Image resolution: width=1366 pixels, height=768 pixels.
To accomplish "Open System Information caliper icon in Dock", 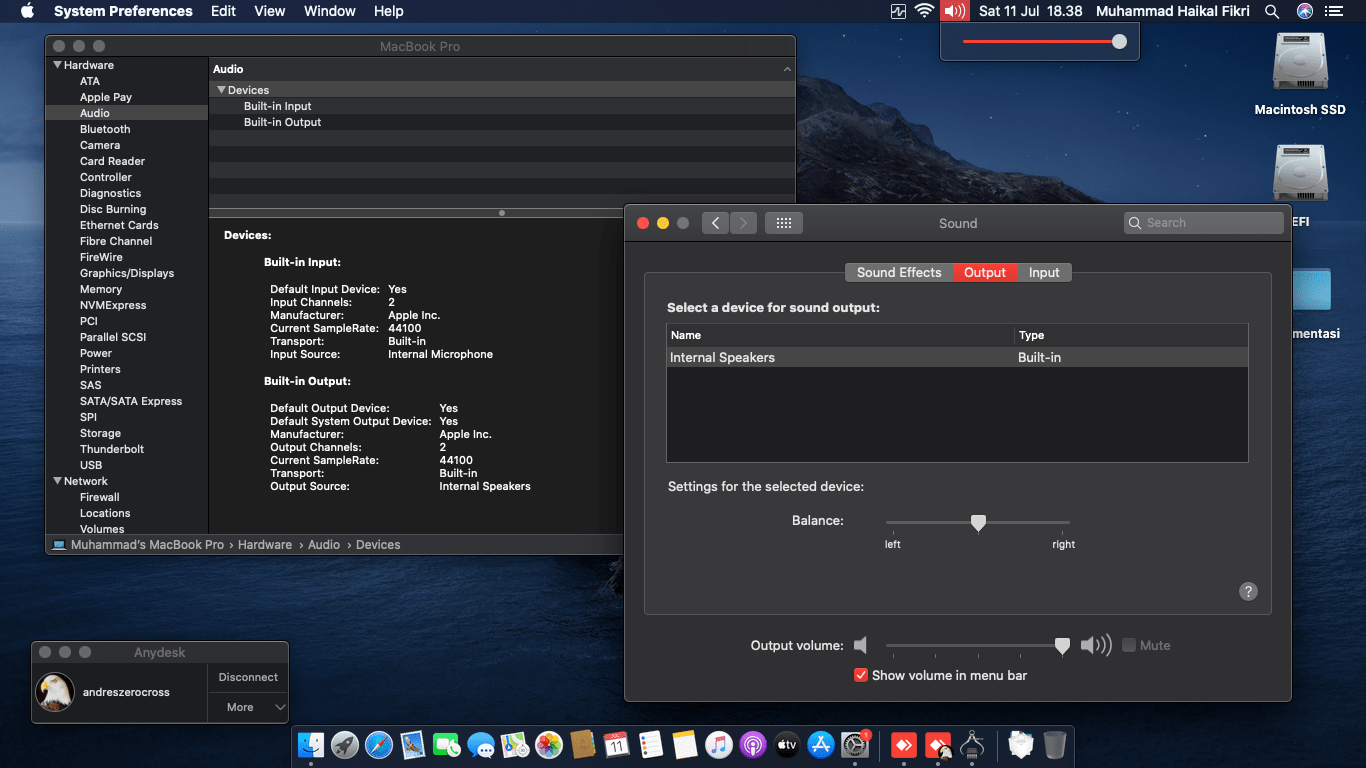I will 972,745.
